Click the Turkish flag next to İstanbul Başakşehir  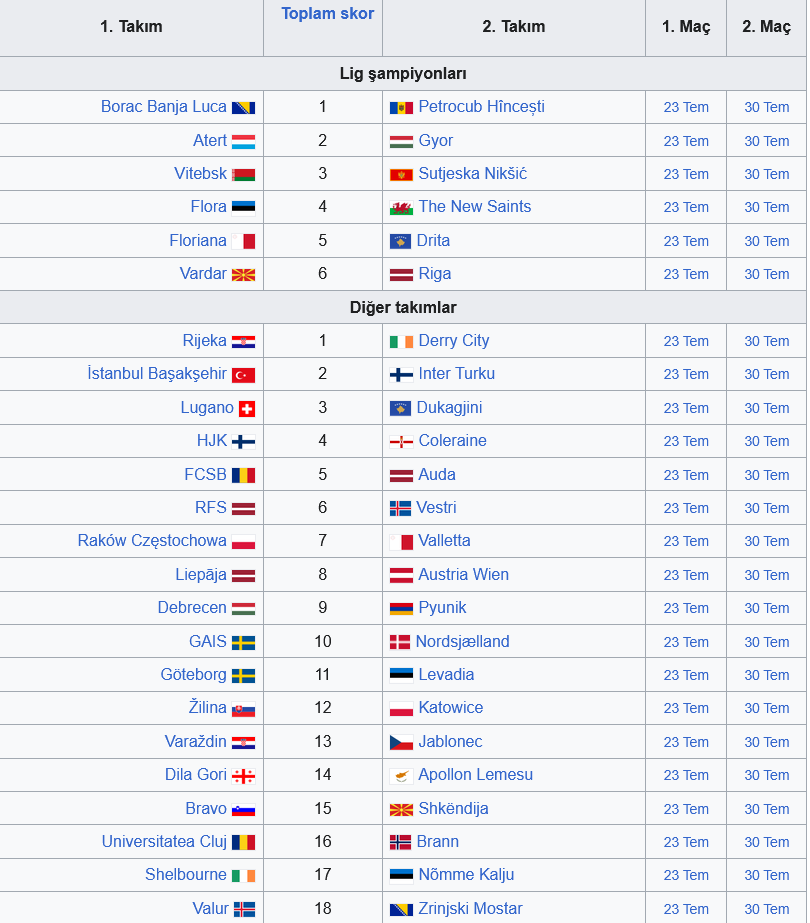tap(243, 375)
